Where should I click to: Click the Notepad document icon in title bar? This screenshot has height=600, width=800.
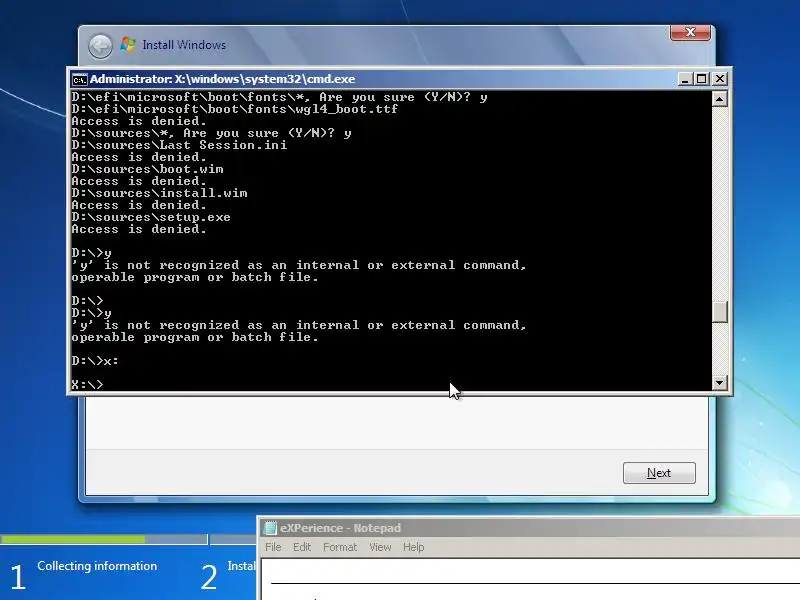(270, 528)
